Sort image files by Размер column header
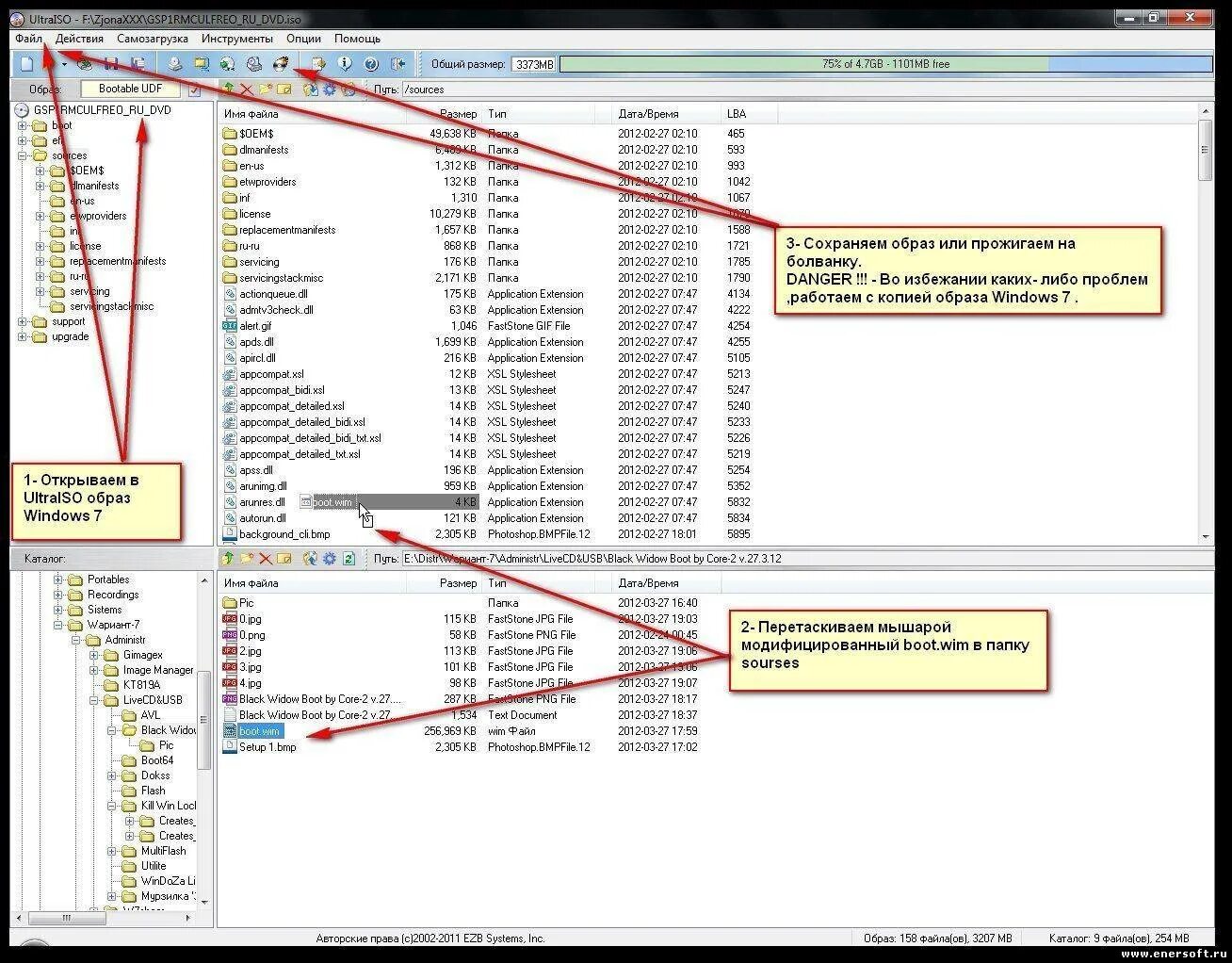The height and width of the screenshot is (963, 1232). (444, 114)
